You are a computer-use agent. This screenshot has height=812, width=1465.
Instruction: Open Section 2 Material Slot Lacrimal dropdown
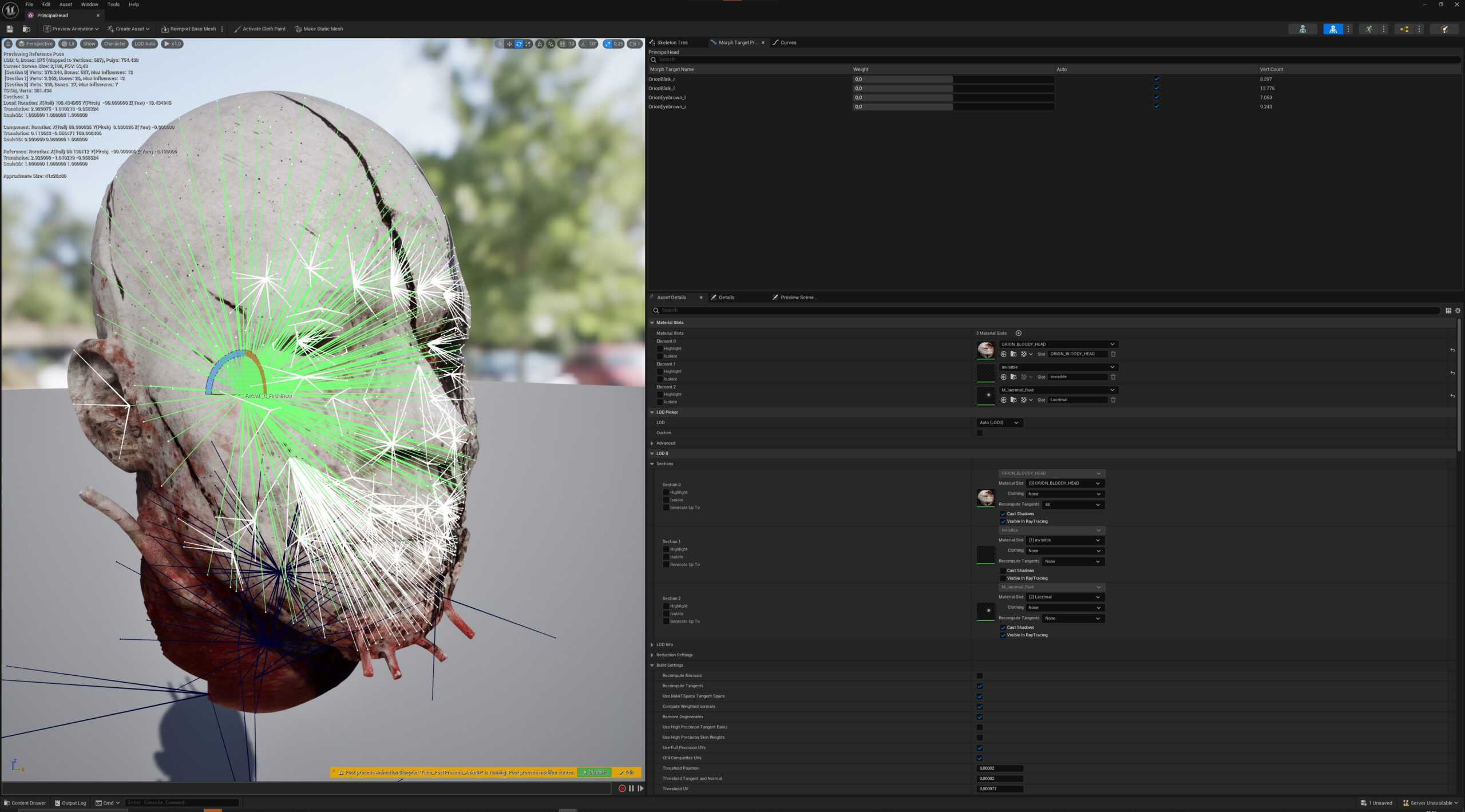pos(1064,597)
